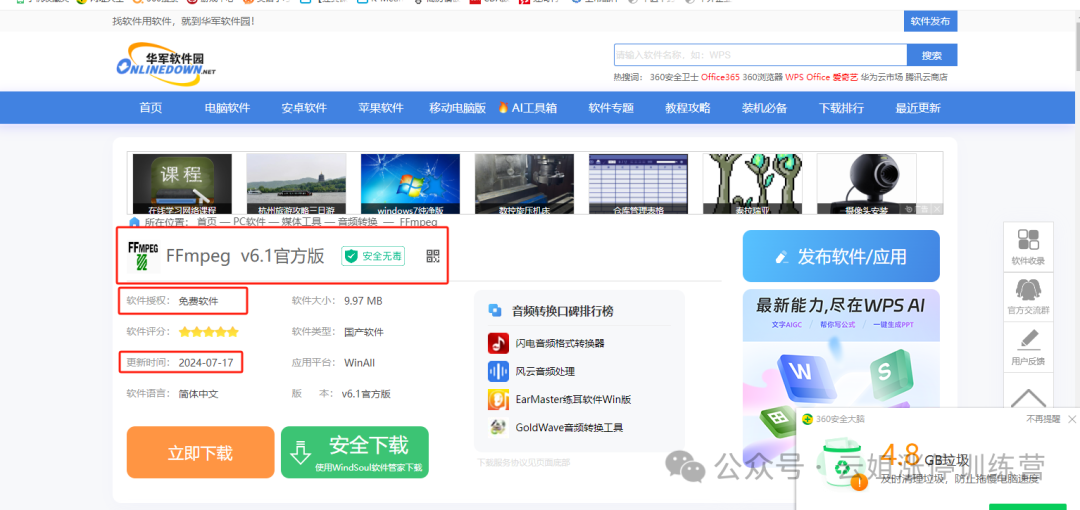Open the 用户反馈 sidebar icon
This screenshot has width=1080, height=510.
(1028, 347)
